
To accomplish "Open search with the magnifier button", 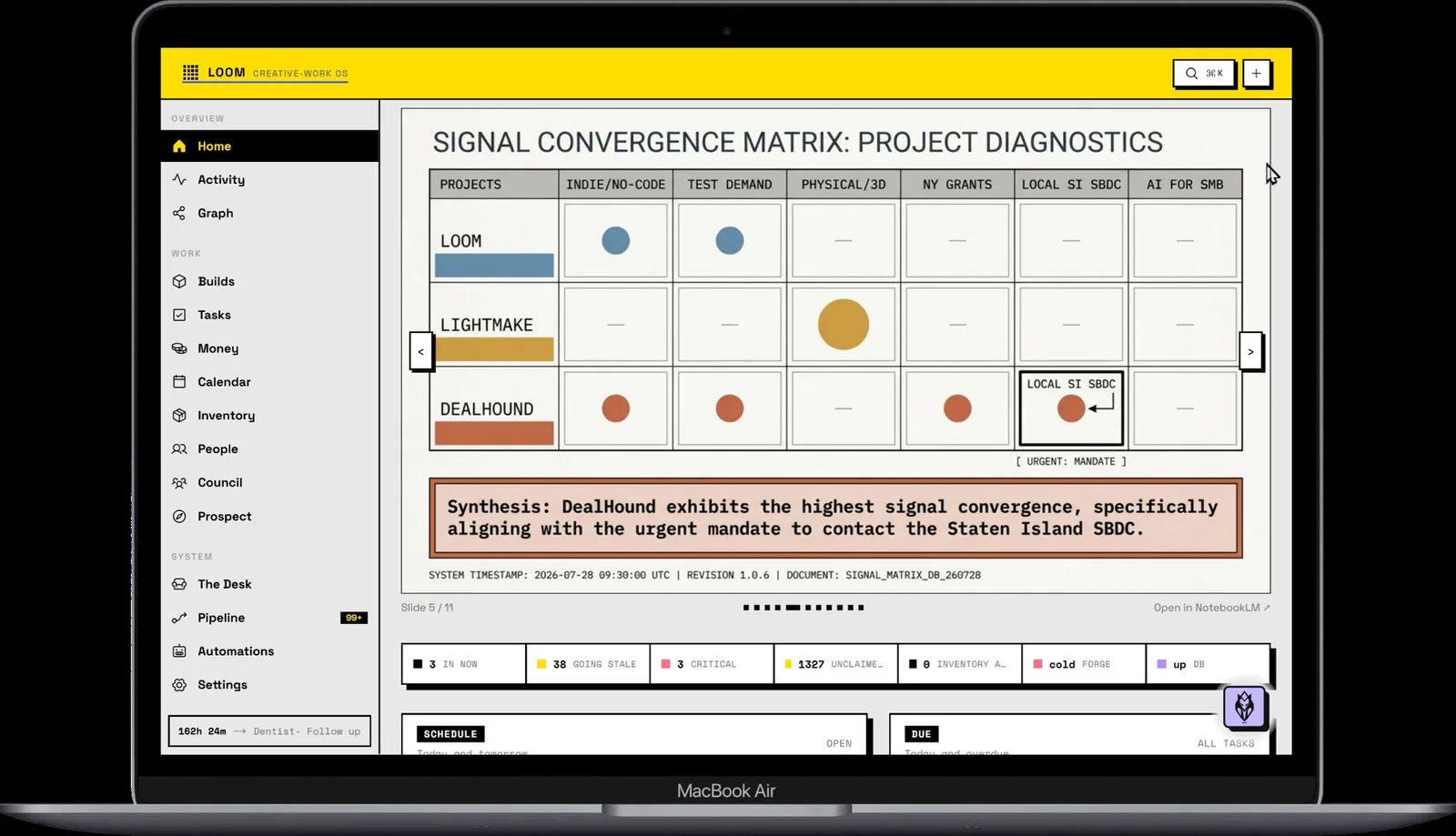I will point(1203,74).
